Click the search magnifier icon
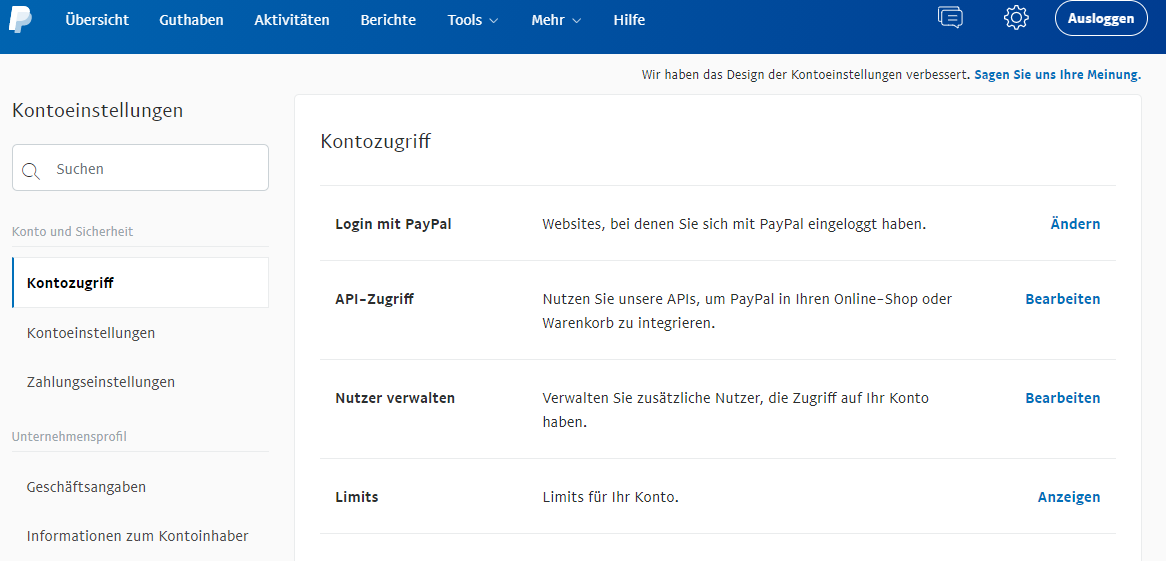Viewport: 1166px width, 561px height. click(30, 170)
